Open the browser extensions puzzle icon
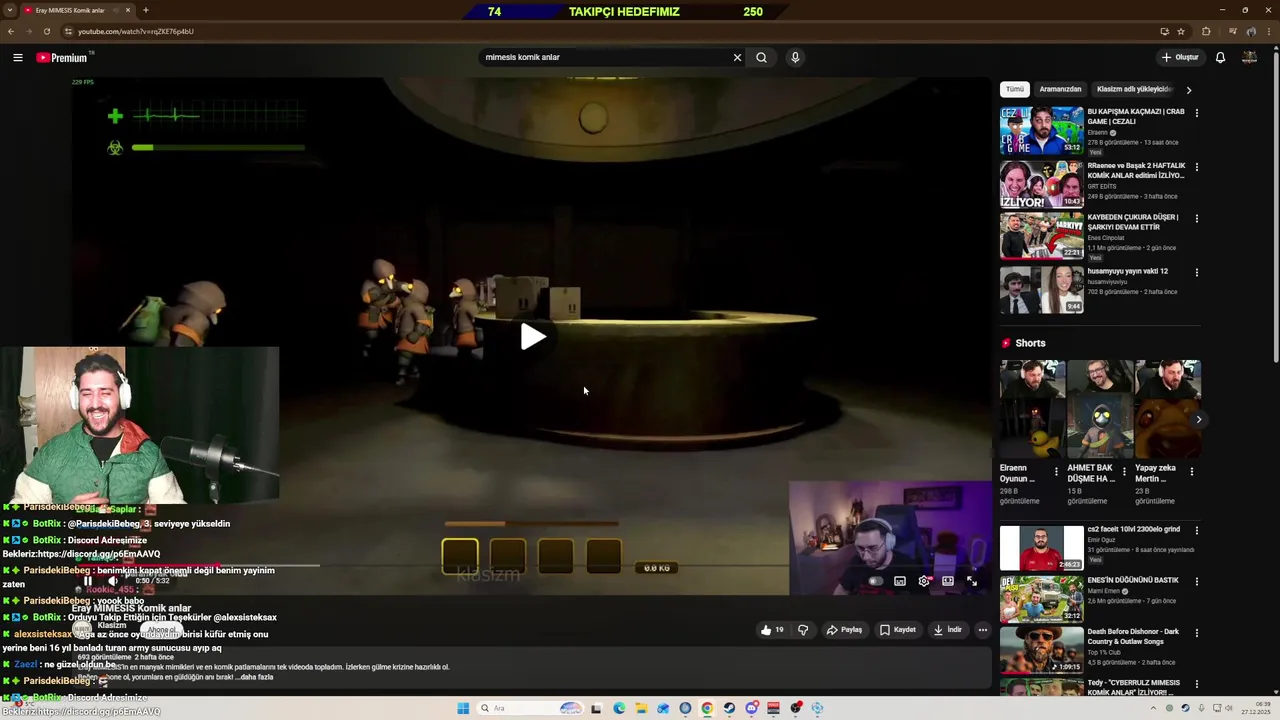 click(x=1206, y=31)
